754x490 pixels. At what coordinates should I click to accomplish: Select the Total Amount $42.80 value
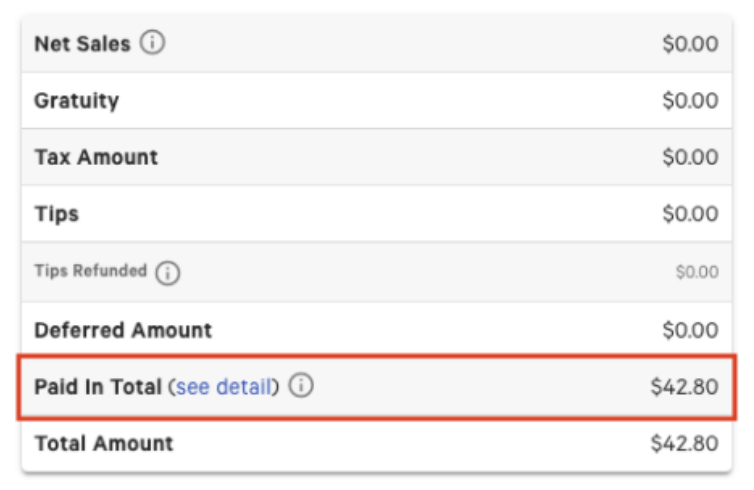pos(684,443)
